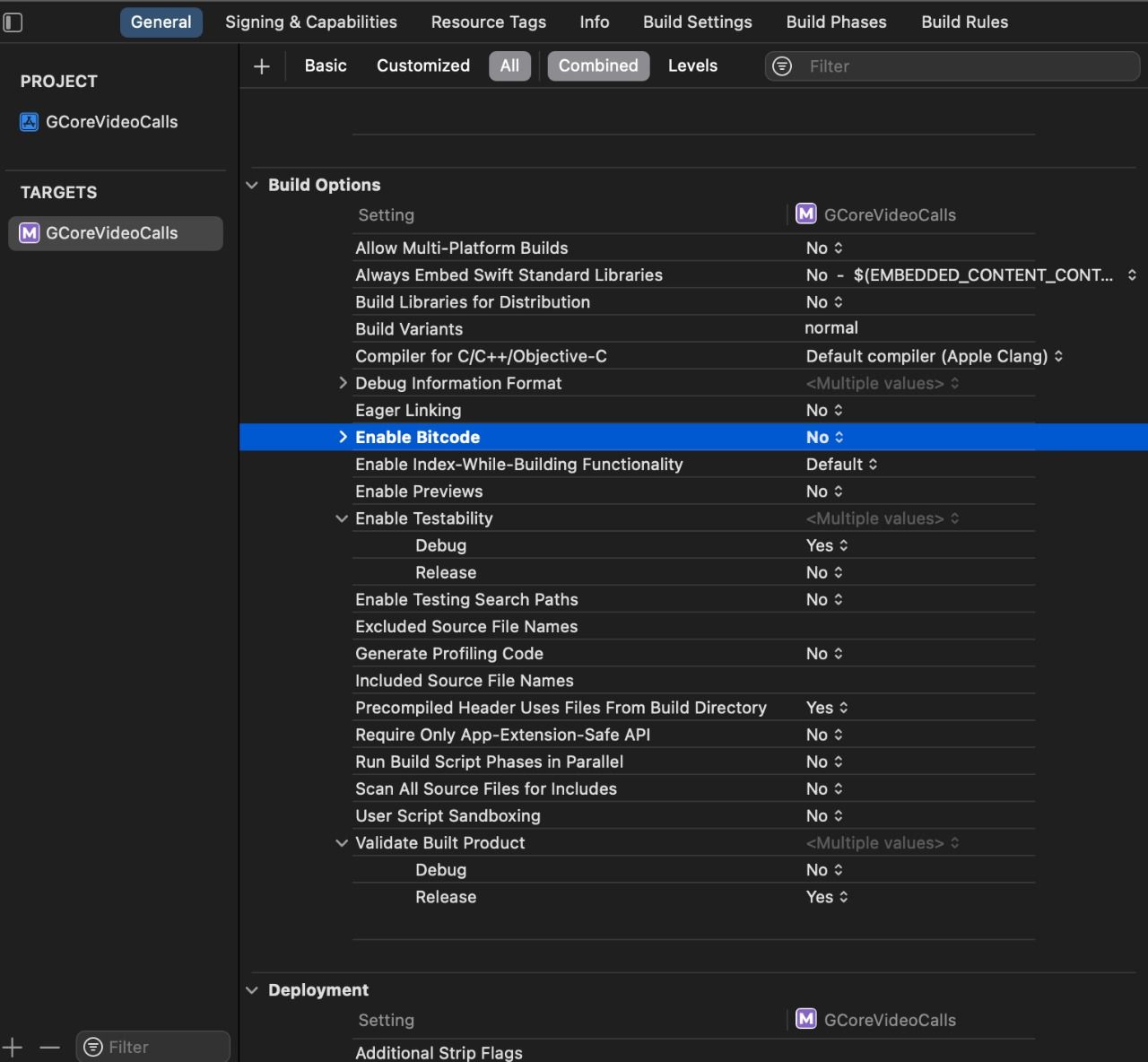The width and height of the screenshot is (1148, 1062).
Task: Click the plus add build setting icon
Action: click(262, 66)
